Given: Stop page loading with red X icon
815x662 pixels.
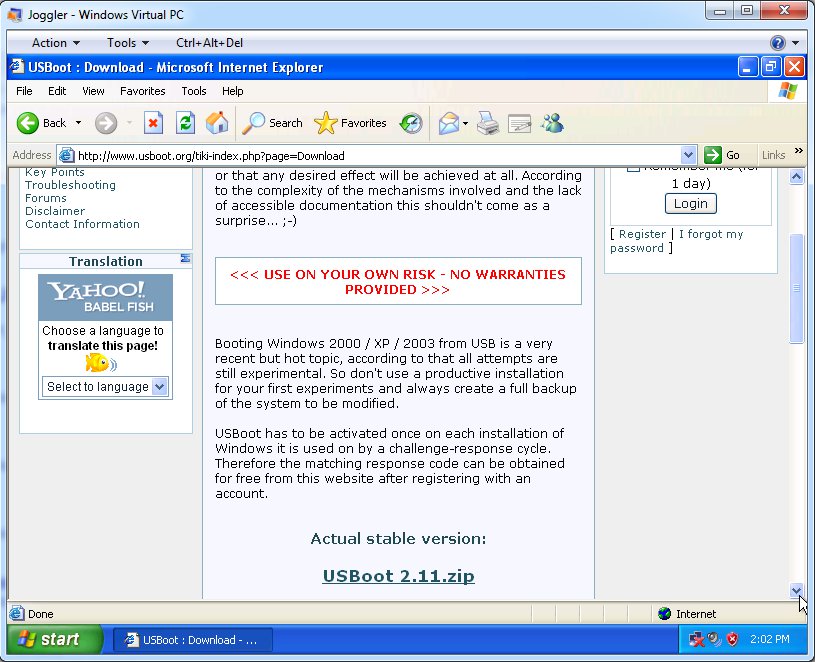Looking at the screenshot, I should (153, 123).
